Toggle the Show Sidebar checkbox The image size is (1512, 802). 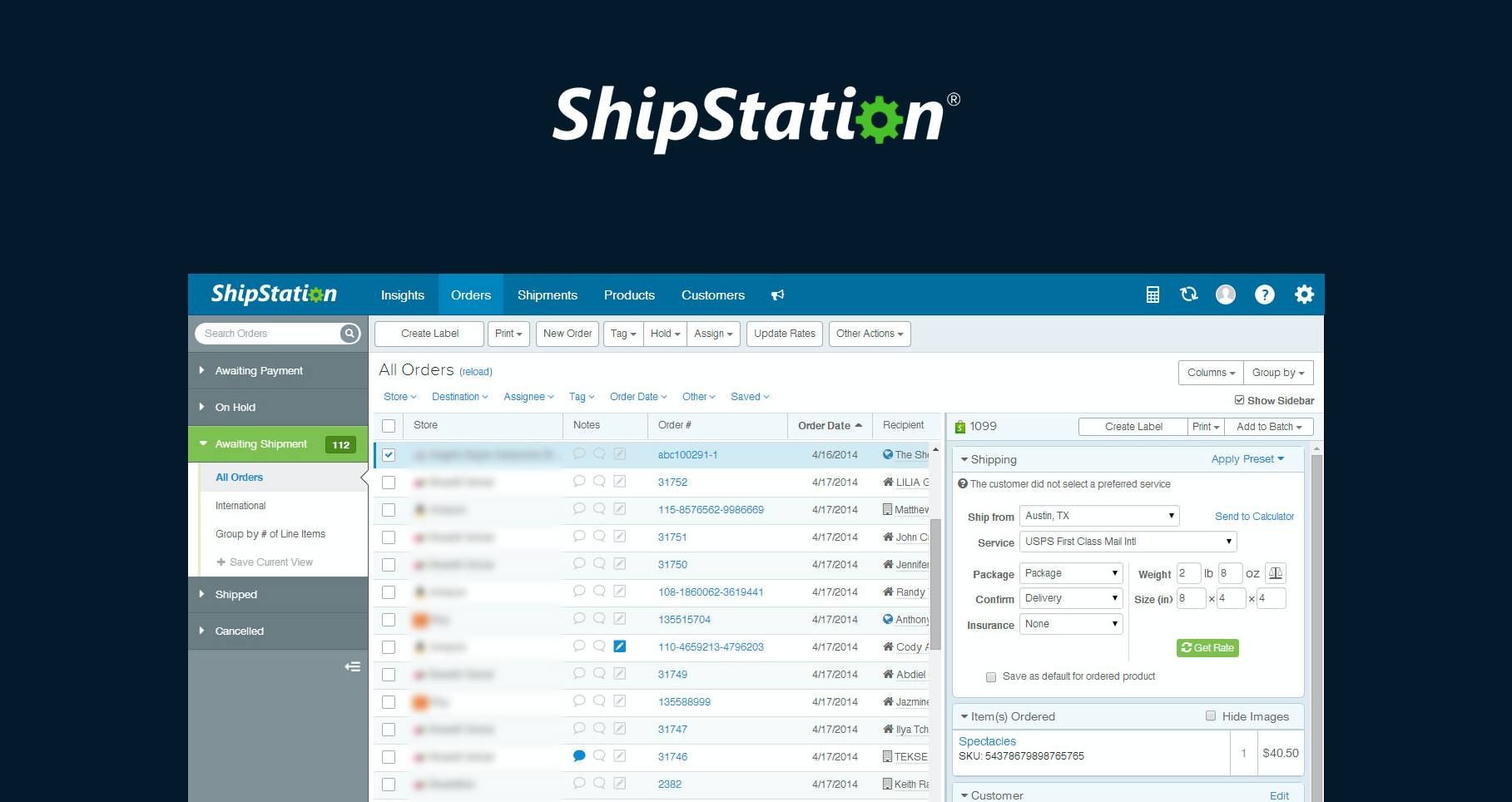[1239, 400]
